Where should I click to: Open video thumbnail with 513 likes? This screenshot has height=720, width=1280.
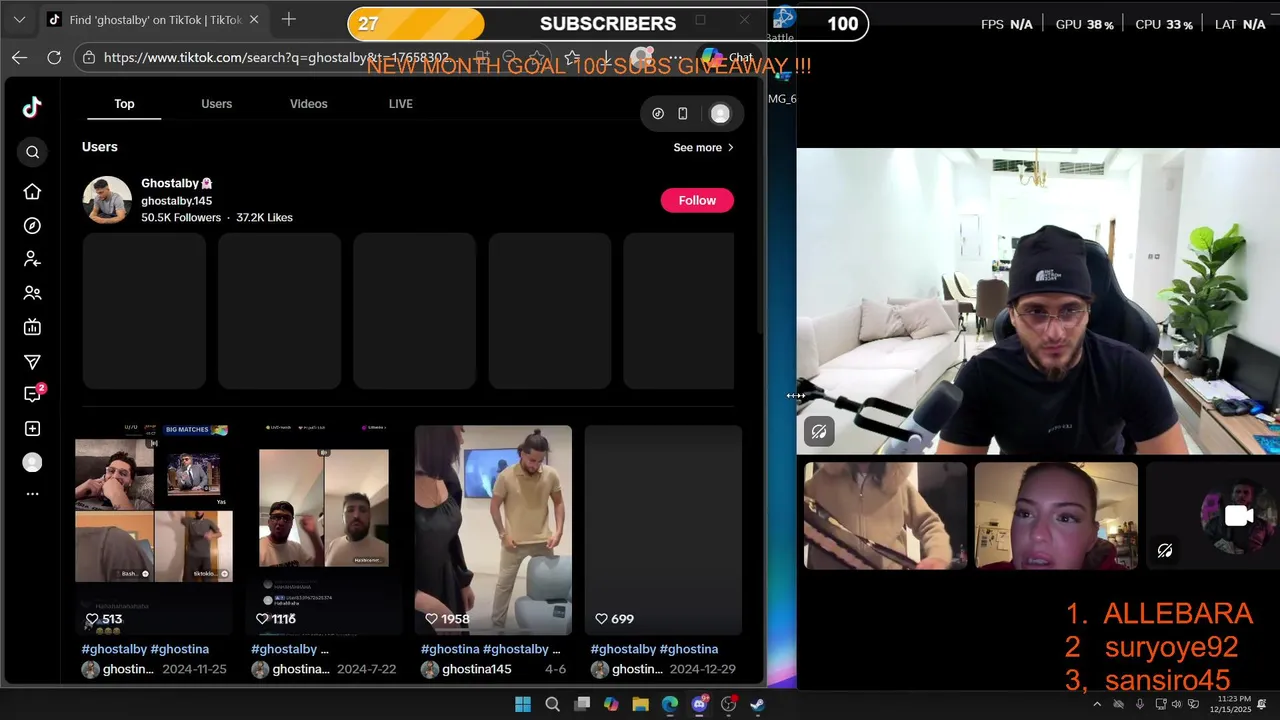pos(154,530)
